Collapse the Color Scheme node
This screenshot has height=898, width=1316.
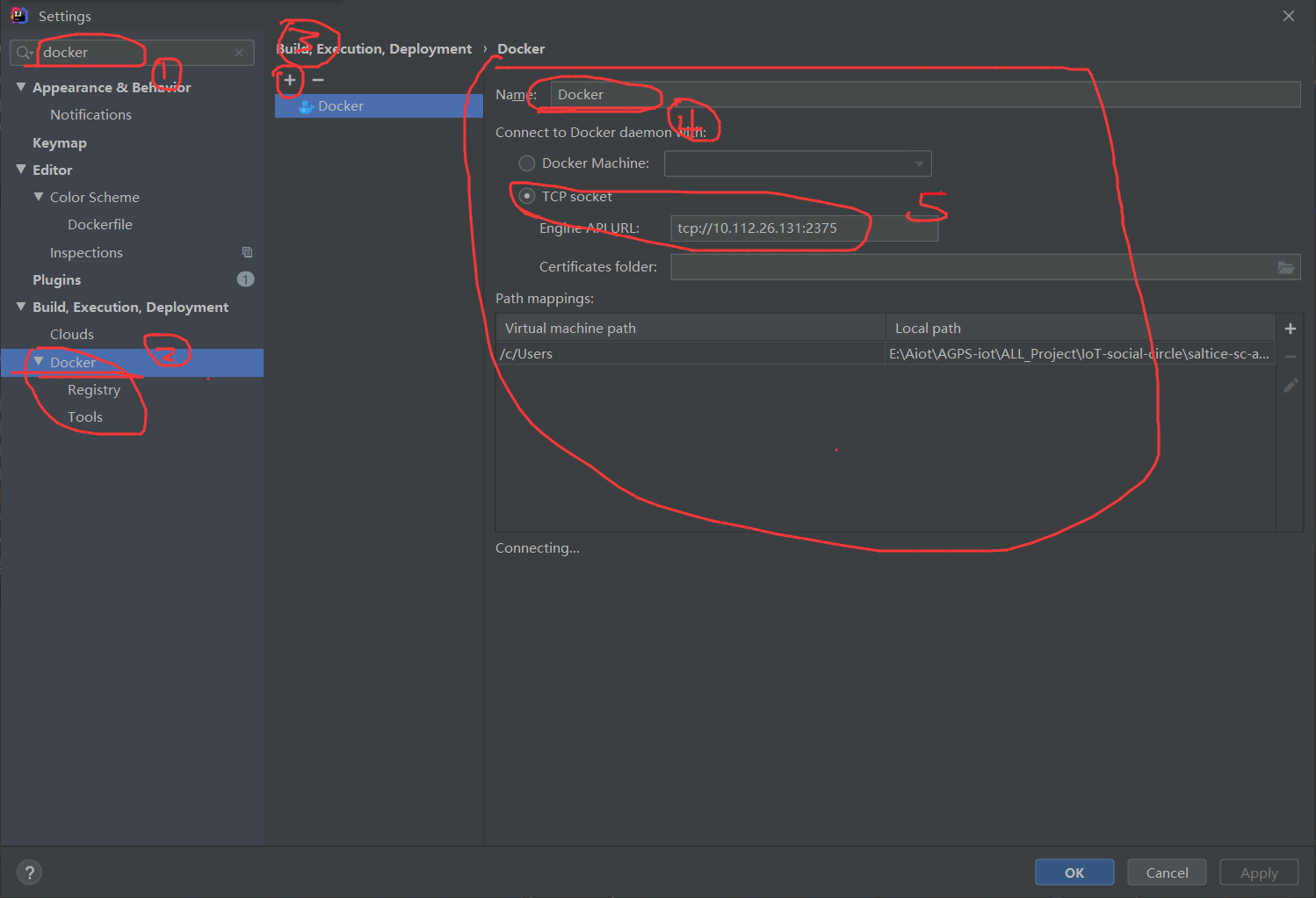coord(39,197)
